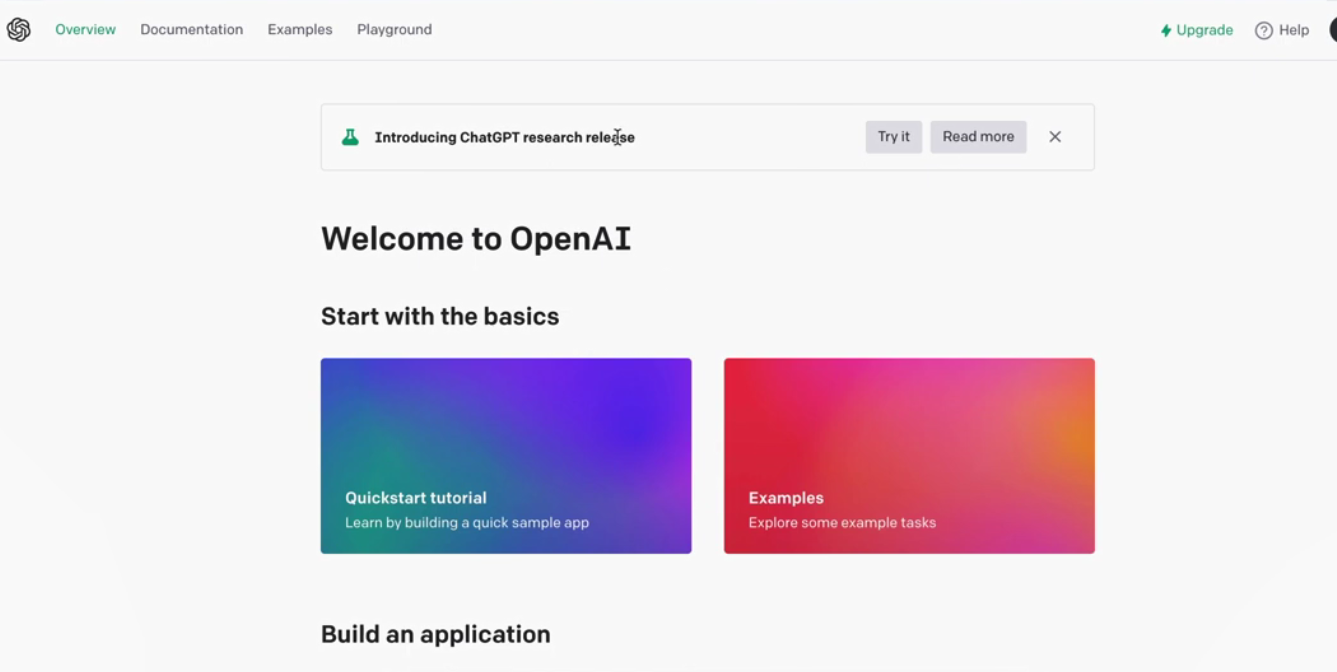Dismiss the ChatGPT announcement banner

pyautogui.click(x=1055, y=137)
